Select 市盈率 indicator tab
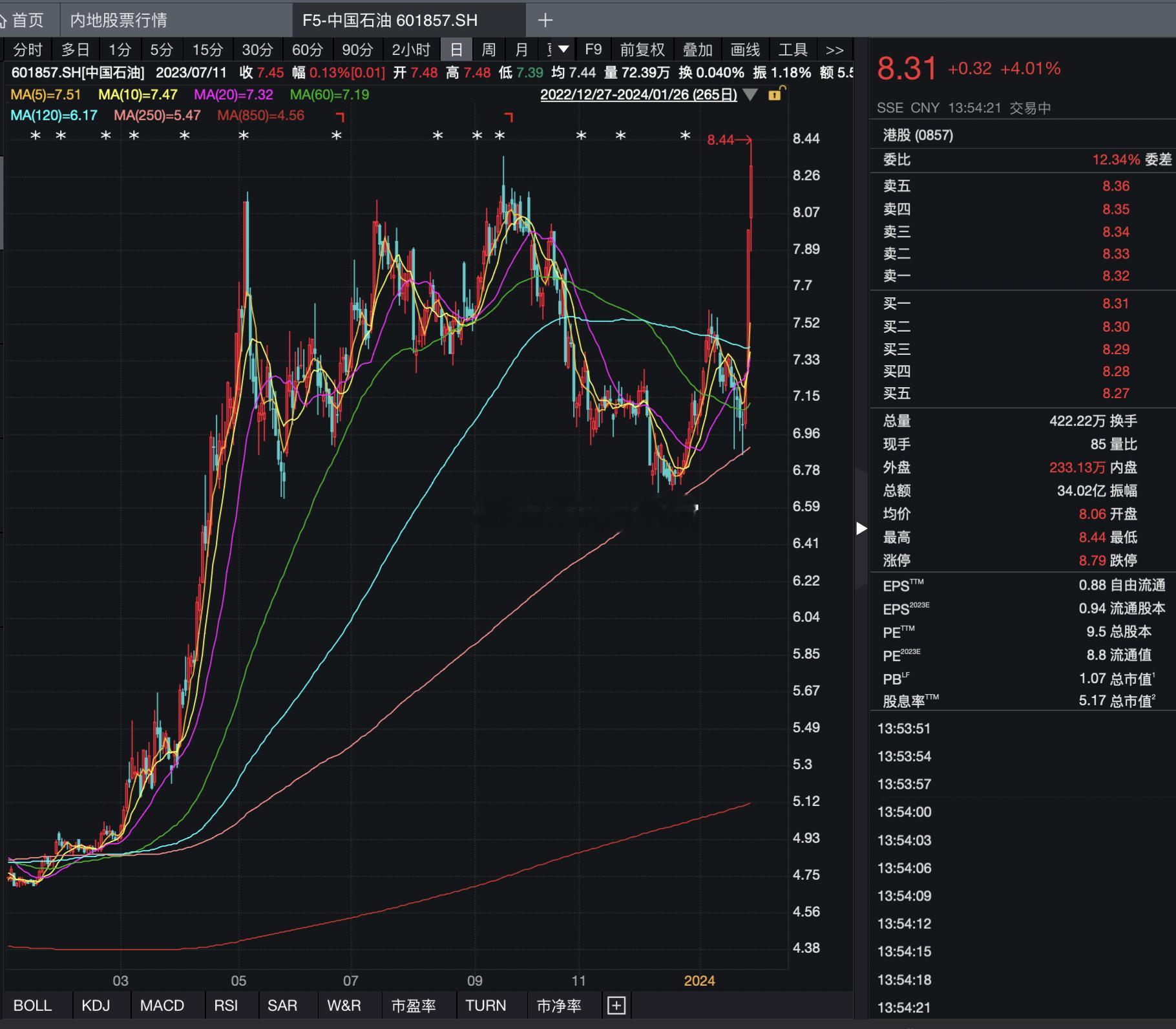This screenshot has height=1029, width=1176. click(414, 1006)
